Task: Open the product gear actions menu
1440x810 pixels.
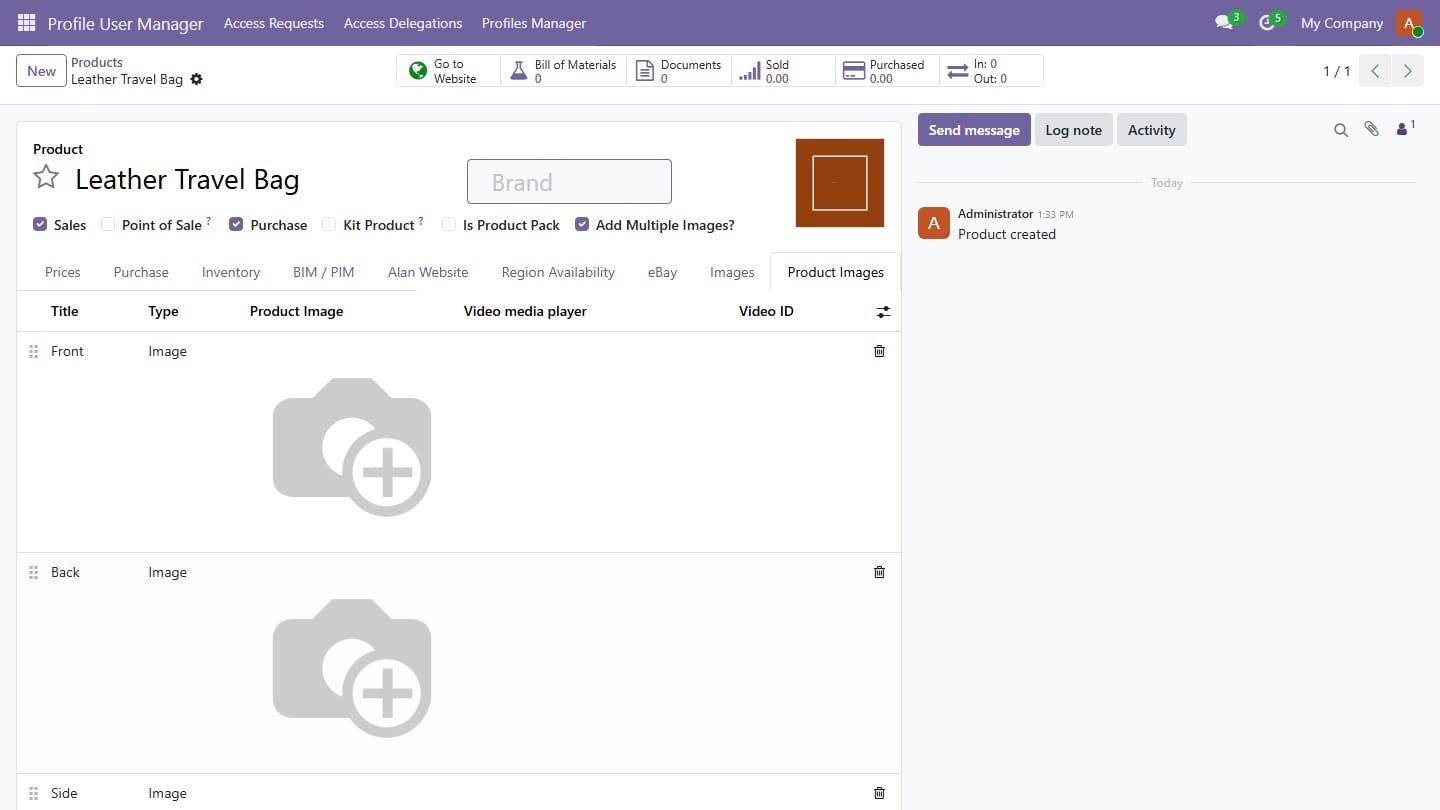Action: point(196,79)
